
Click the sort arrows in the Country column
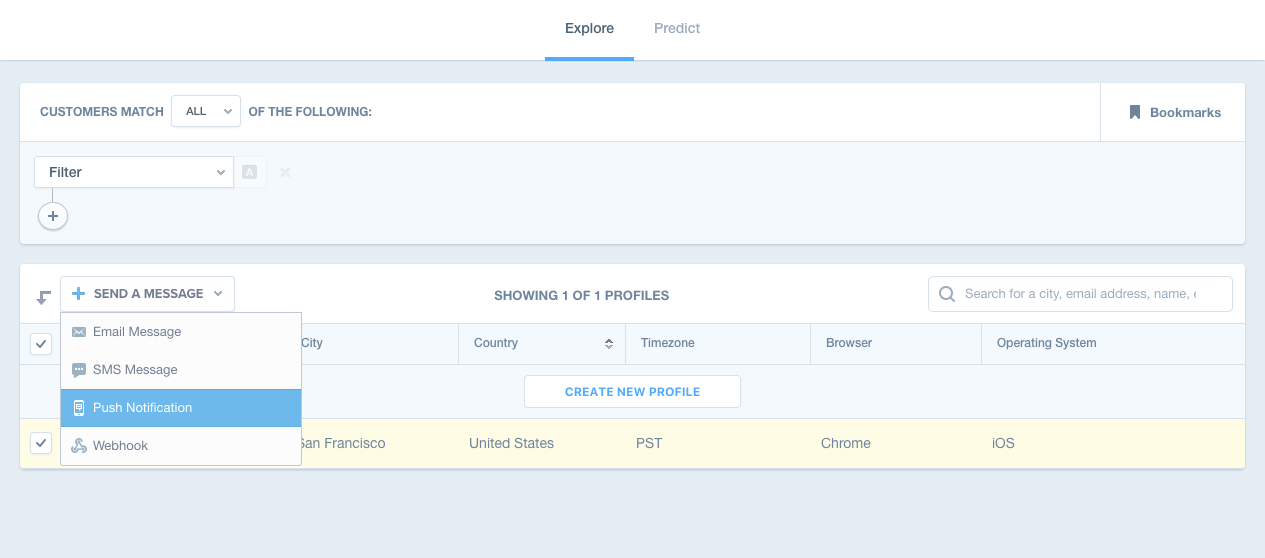coord(608,343)
